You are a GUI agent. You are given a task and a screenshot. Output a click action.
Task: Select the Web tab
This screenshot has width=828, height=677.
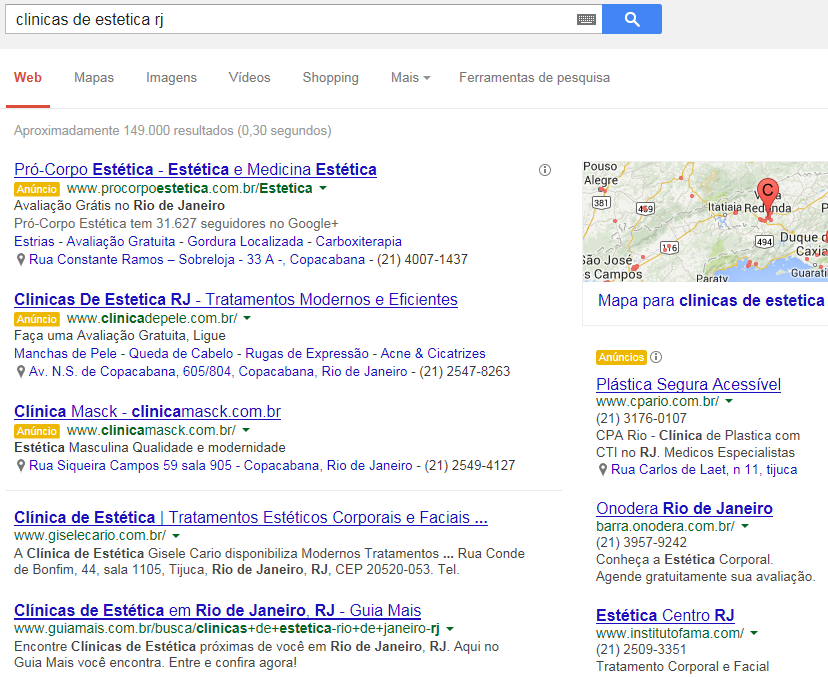click(28, 78)
